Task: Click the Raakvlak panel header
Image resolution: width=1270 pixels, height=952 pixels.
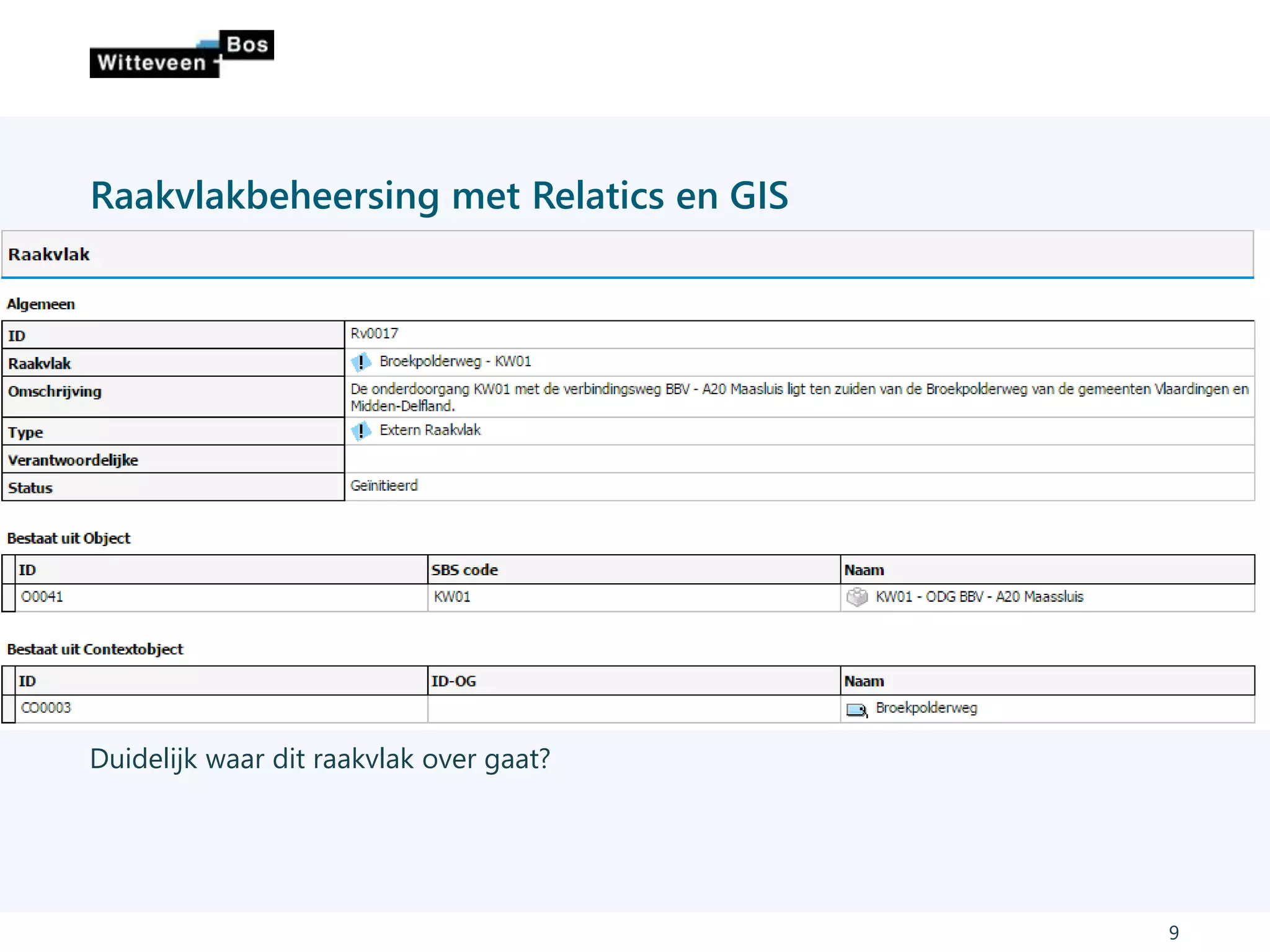Action: (x=628, y=254)
